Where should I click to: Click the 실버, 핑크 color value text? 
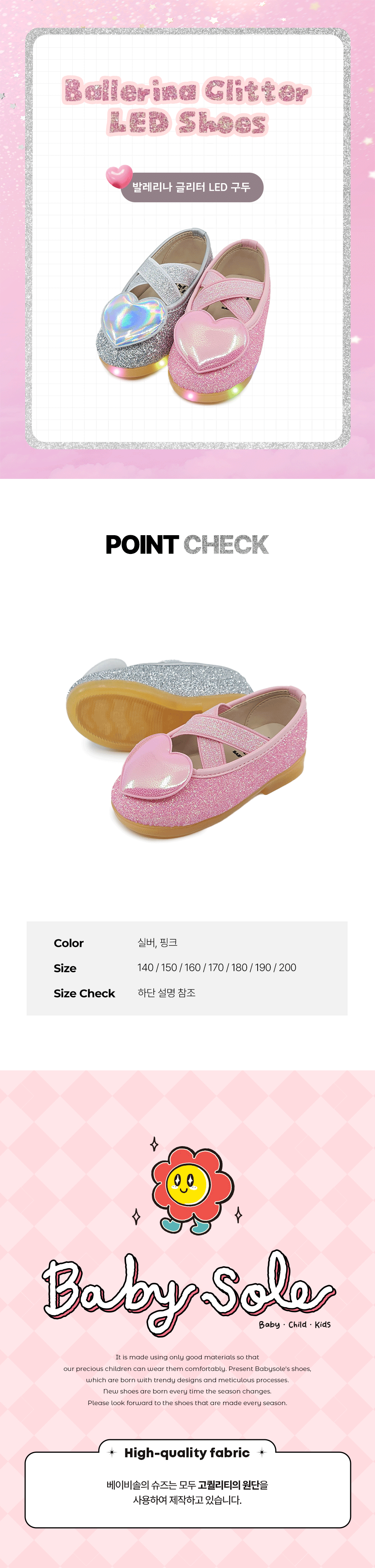[157, 942]
